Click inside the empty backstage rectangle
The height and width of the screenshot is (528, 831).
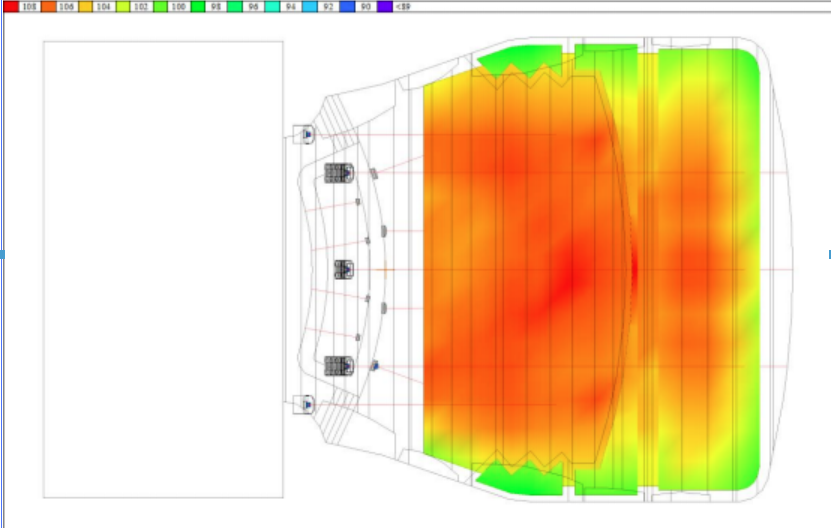162,269
